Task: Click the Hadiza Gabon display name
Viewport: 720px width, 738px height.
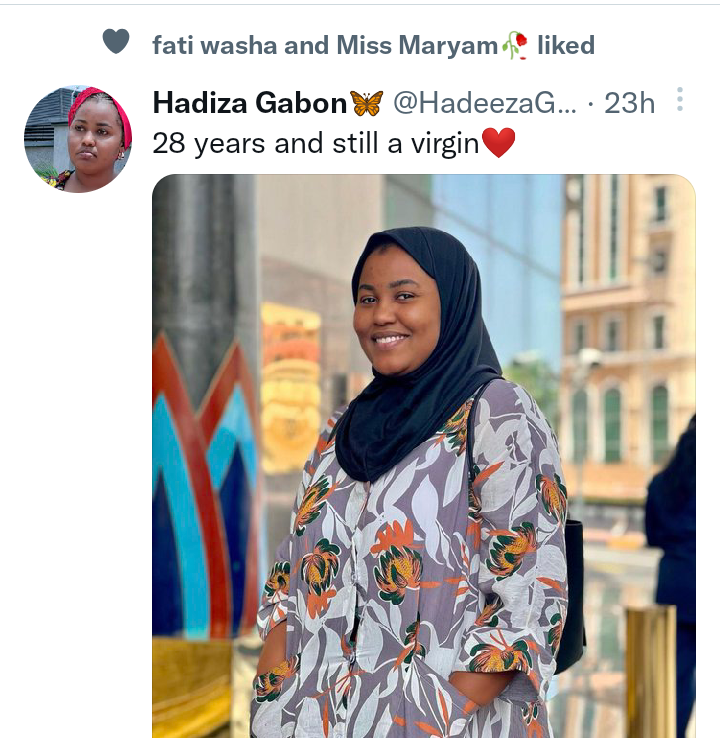Action: (250, 103)
